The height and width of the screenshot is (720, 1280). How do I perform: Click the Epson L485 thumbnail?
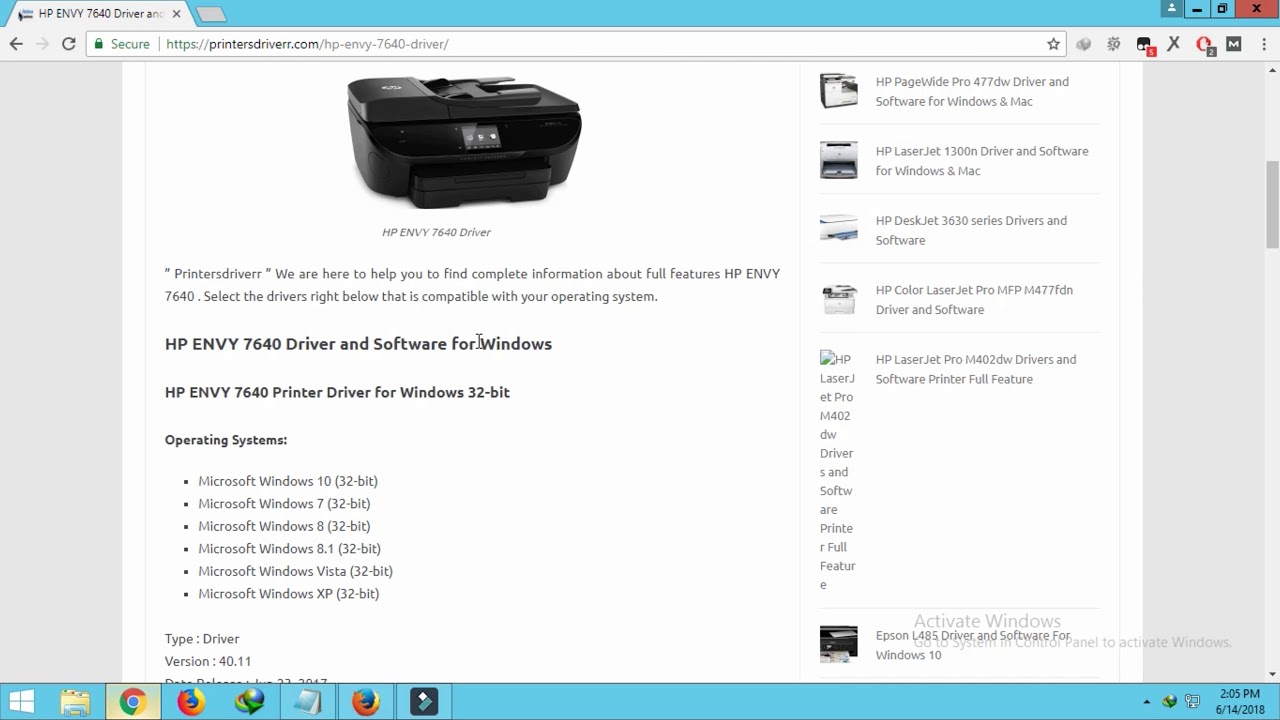[x=838, y=644]
